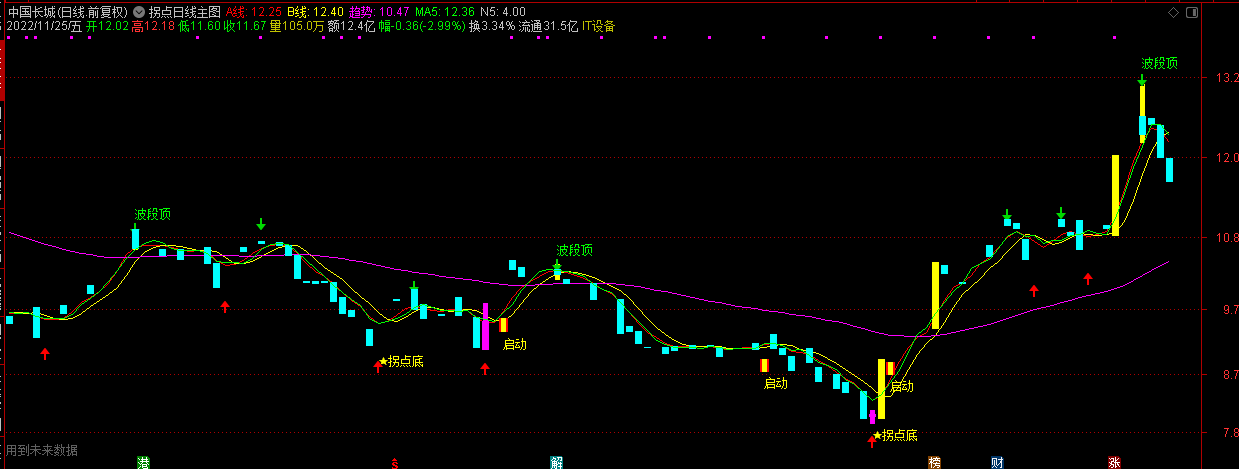The width and height of the screenshot is (1239, 469).
Task: Click the N5: 4.00 parameter value
Action: pos(503,12)
